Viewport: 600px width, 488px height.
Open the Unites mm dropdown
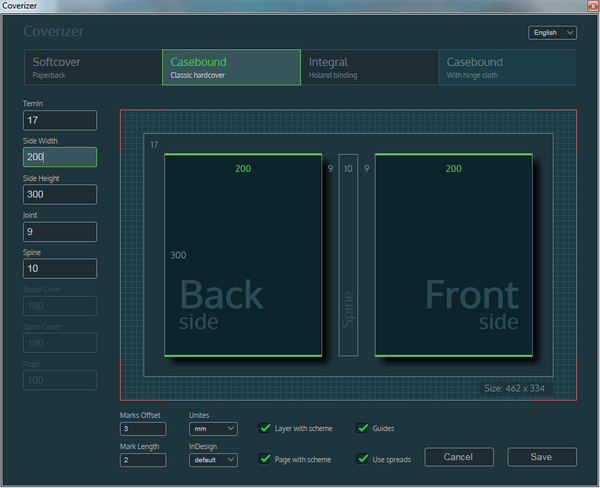pyautogui.click(x=213, y=429)
